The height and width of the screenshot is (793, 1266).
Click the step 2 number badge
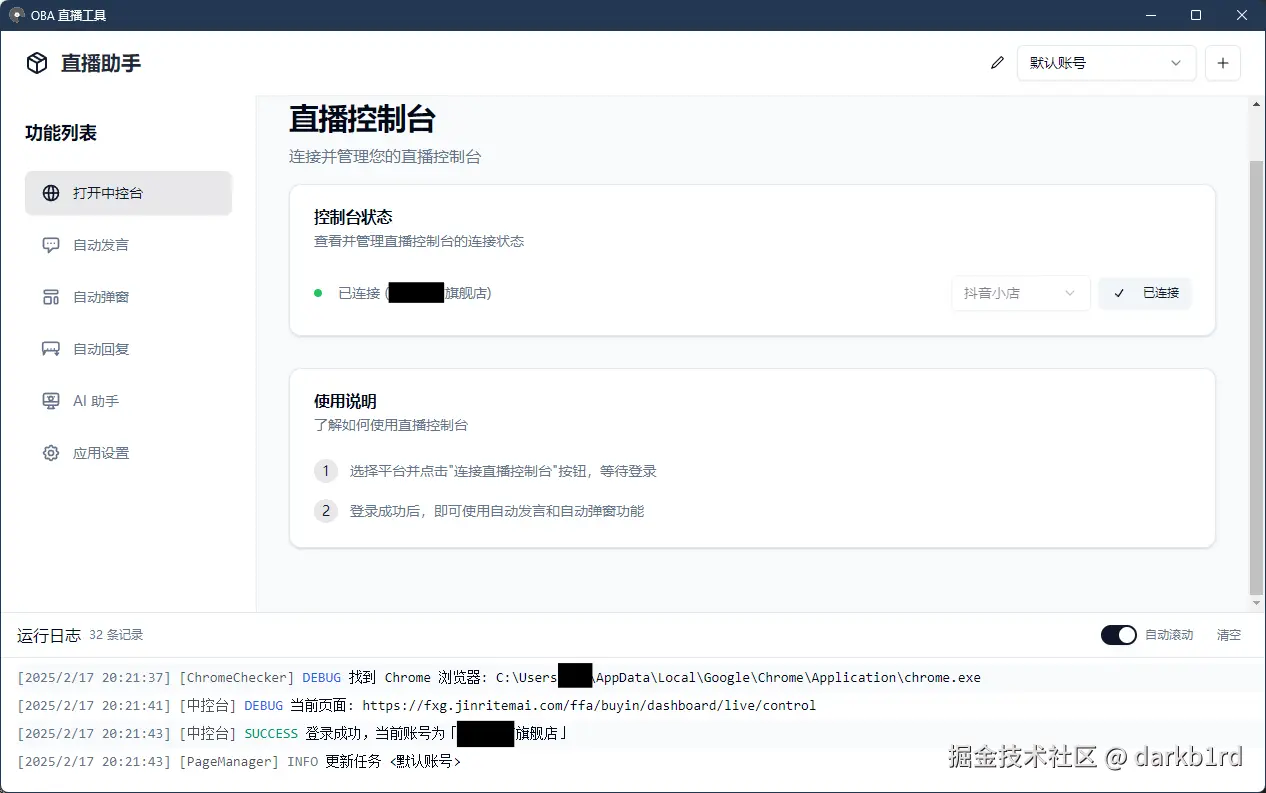pos(325,511)
